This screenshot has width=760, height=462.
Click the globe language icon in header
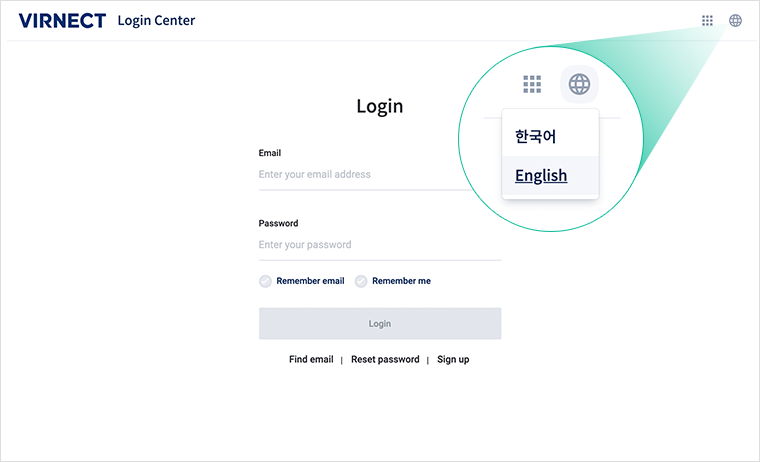(x=735, y=20)
